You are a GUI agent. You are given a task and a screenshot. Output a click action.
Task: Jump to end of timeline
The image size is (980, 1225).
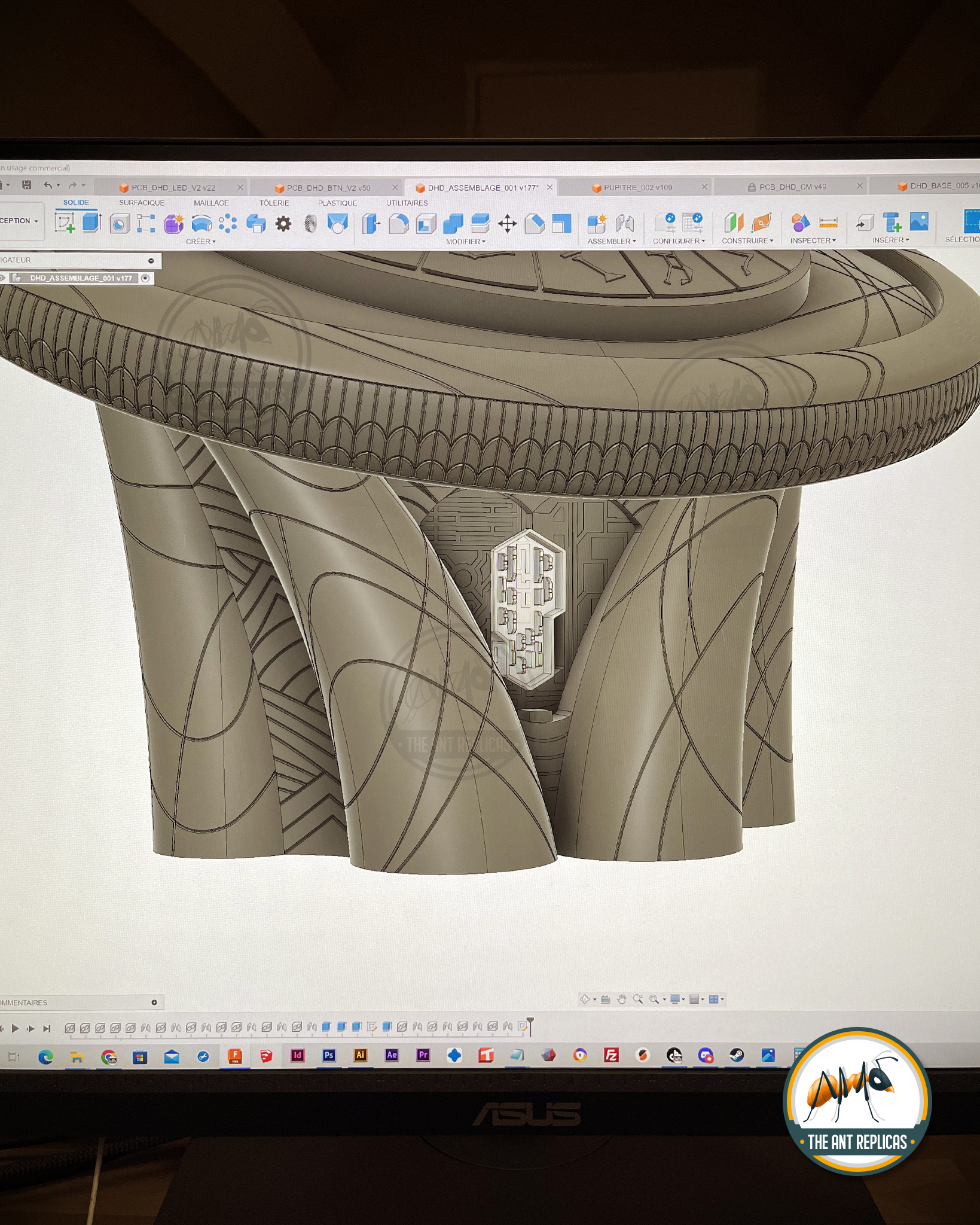click(x=47, y=1028)
